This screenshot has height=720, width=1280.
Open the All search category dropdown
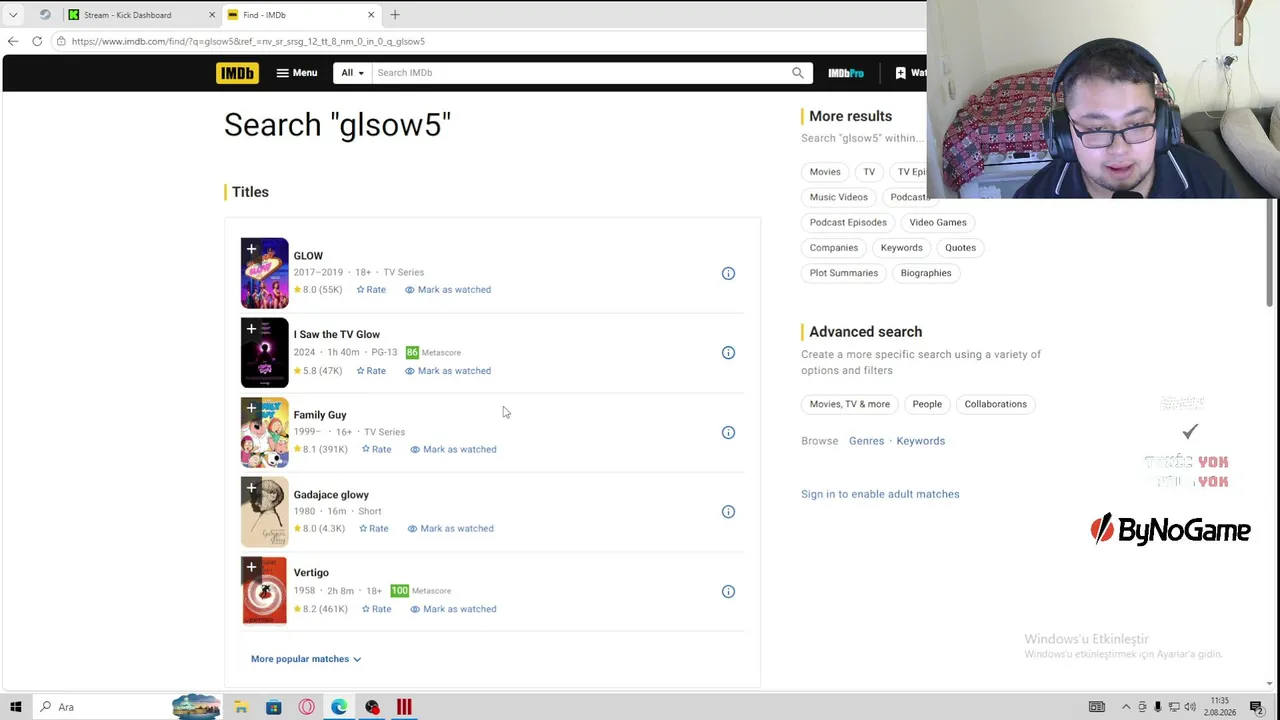[352, 73]
